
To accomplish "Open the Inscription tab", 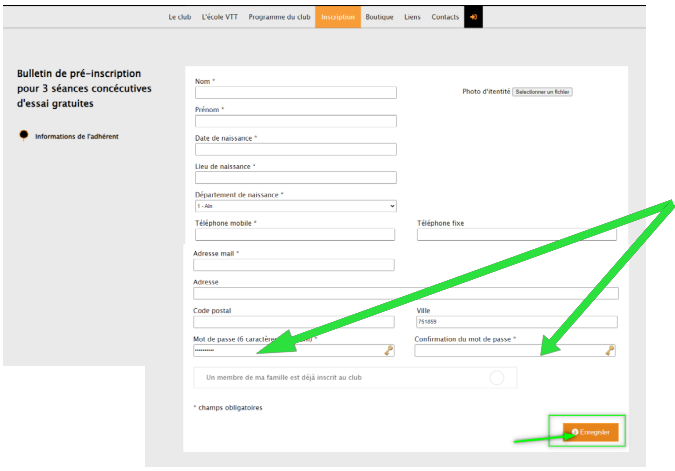I will tap(338, 17).
